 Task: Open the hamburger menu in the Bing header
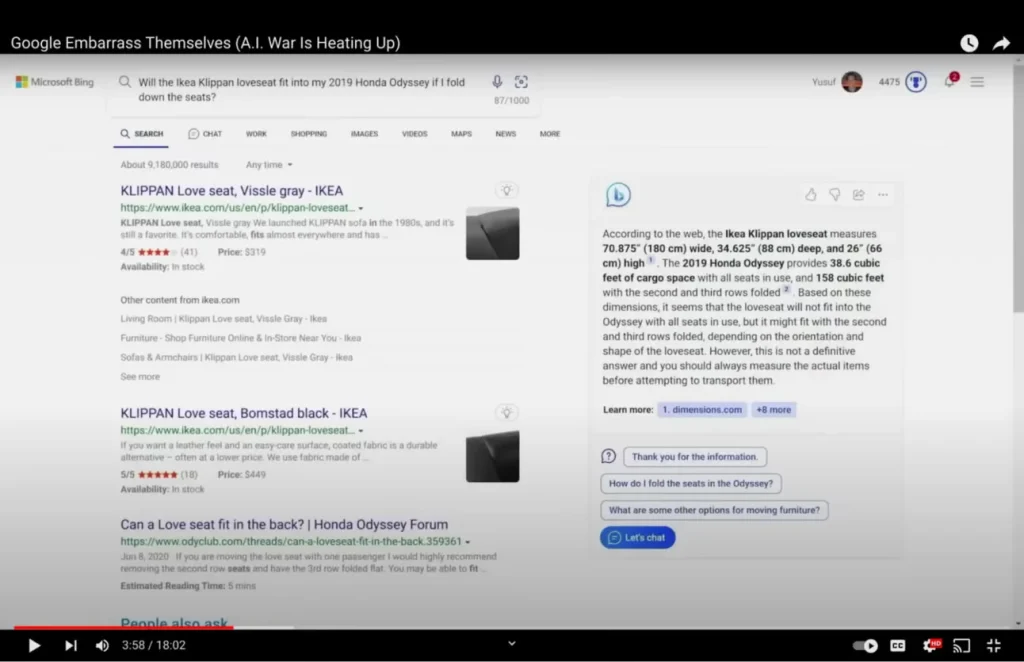[977, 82]
